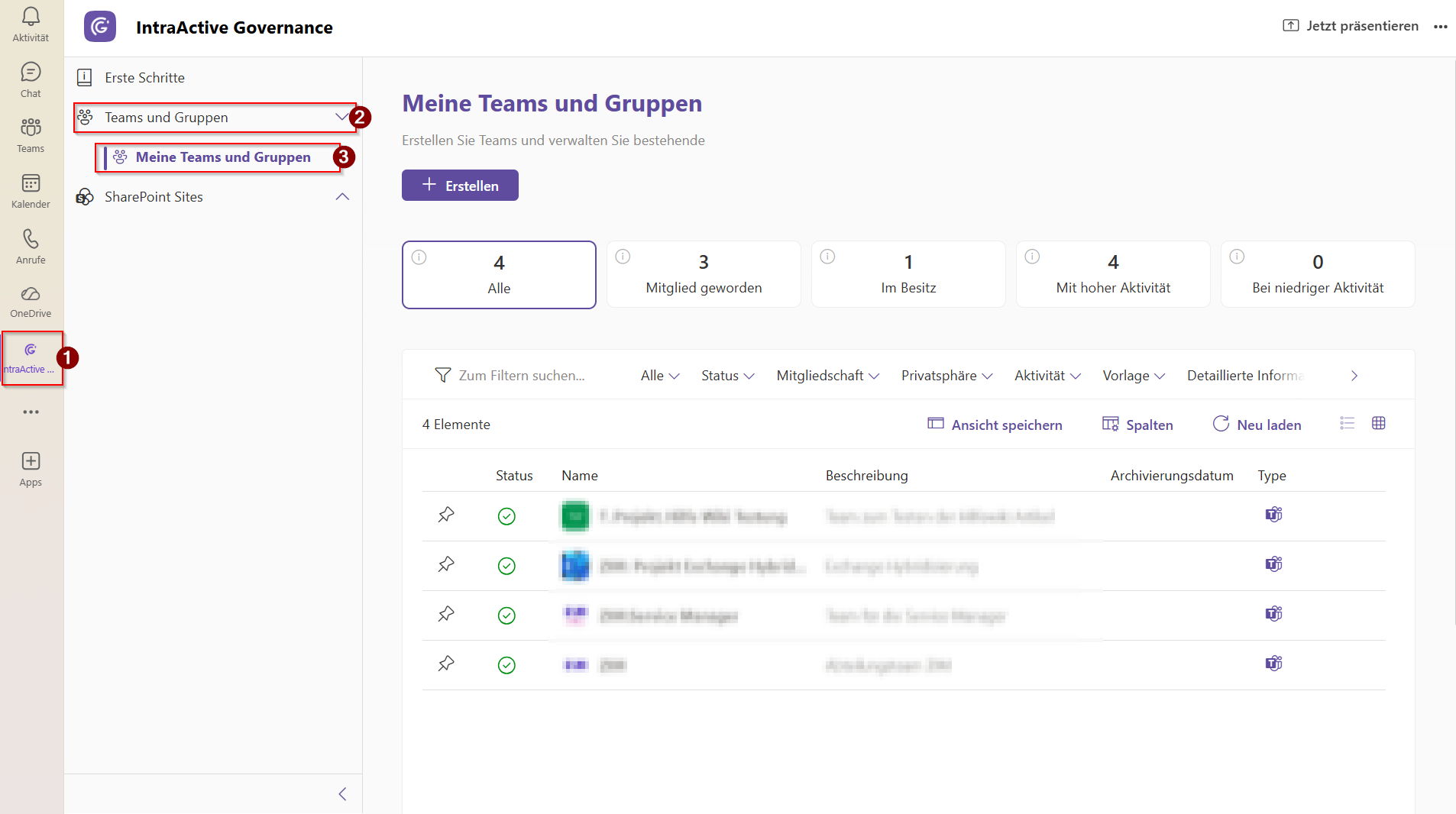Image resolution: width=1456 pixels, height=814 pixels.
Task: Expand the SharePoint Sites chevron
Action: point(342,197)
